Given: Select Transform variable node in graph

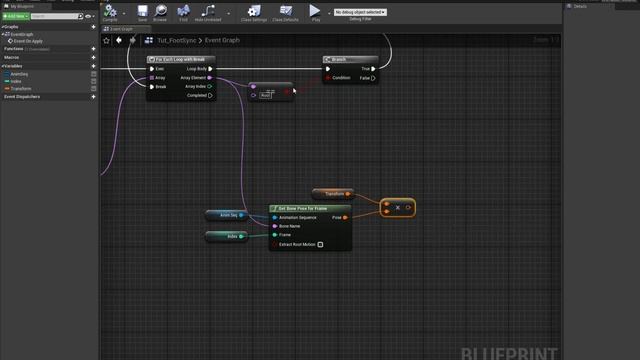Looking at the screenshot, I should click(333, 194).
